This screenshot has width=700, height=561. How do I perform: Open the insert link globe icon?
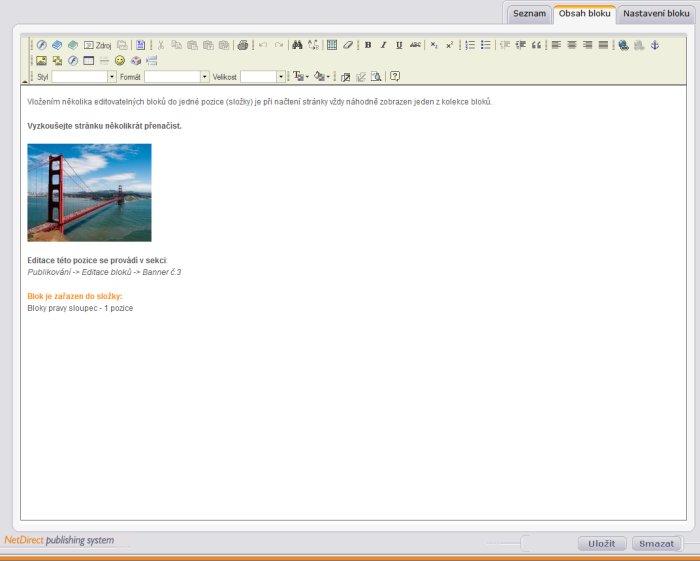[624, 45]
